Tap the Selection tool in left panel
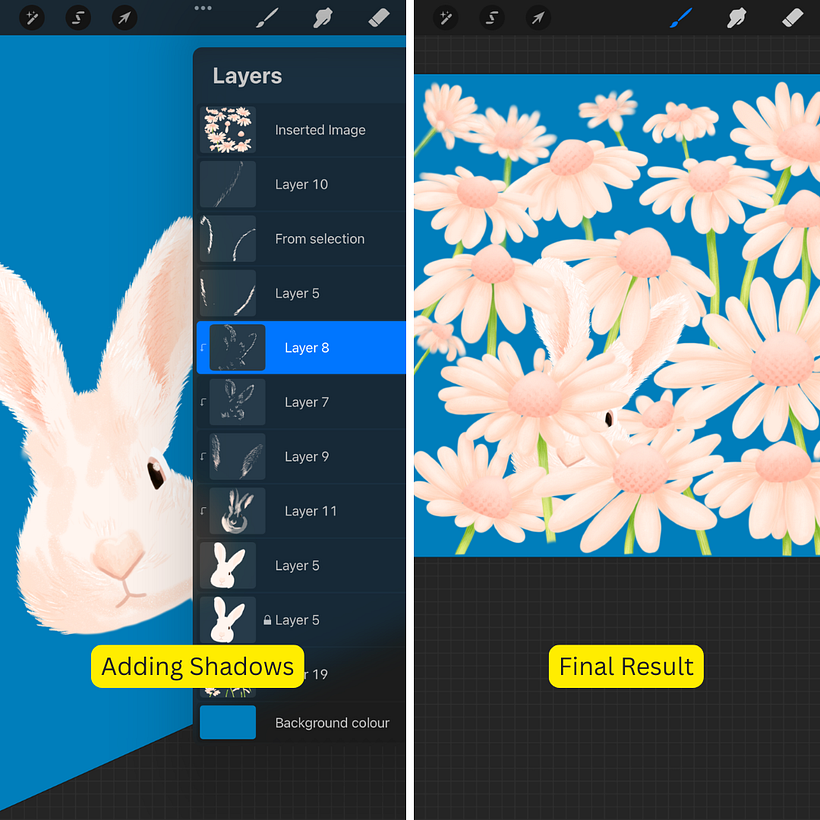The height and width of the screenshot is (820, 820). click(78, 18)
